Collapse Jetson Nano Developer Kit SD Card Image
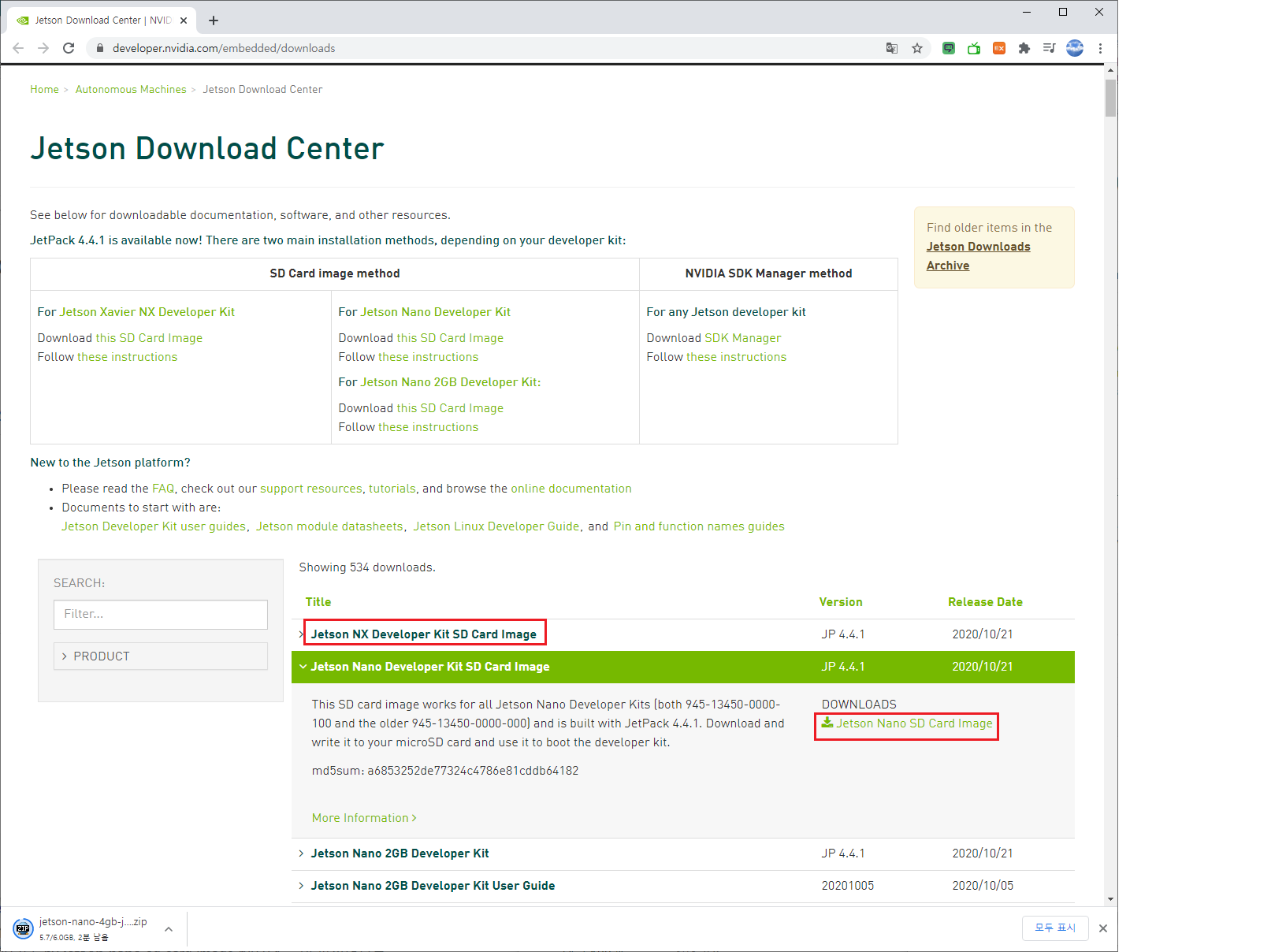Viewport: 1286px width, 952px height. (x=430, y=667)
